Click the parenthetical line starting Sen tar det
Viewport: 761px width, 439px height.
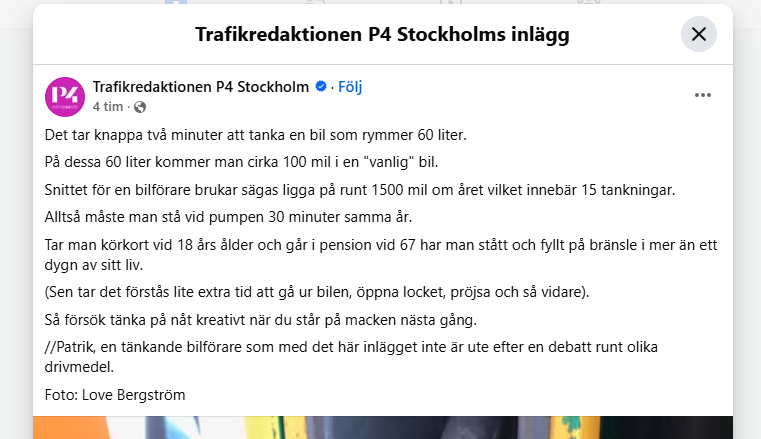click(x=317, y=292)
